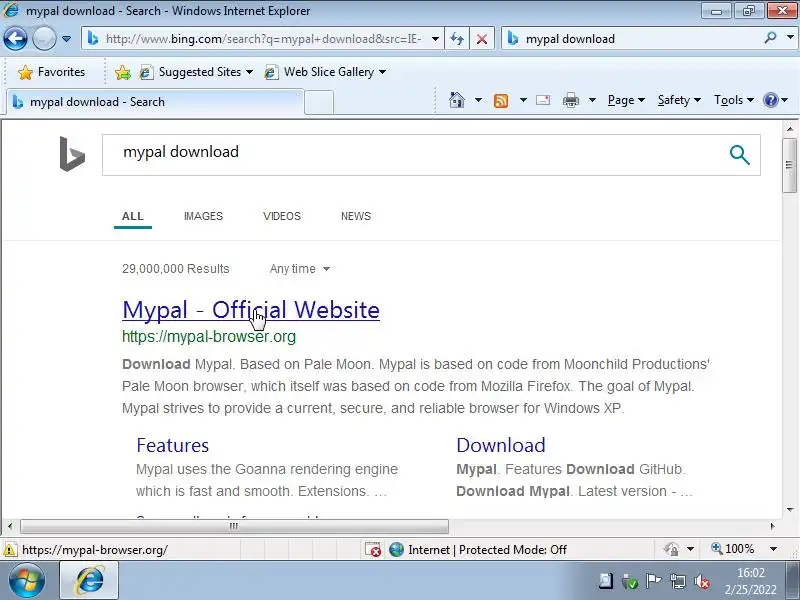Click the status bar warning icon
The width and height of the screenshot is (800, 600).
coord(9,549)
